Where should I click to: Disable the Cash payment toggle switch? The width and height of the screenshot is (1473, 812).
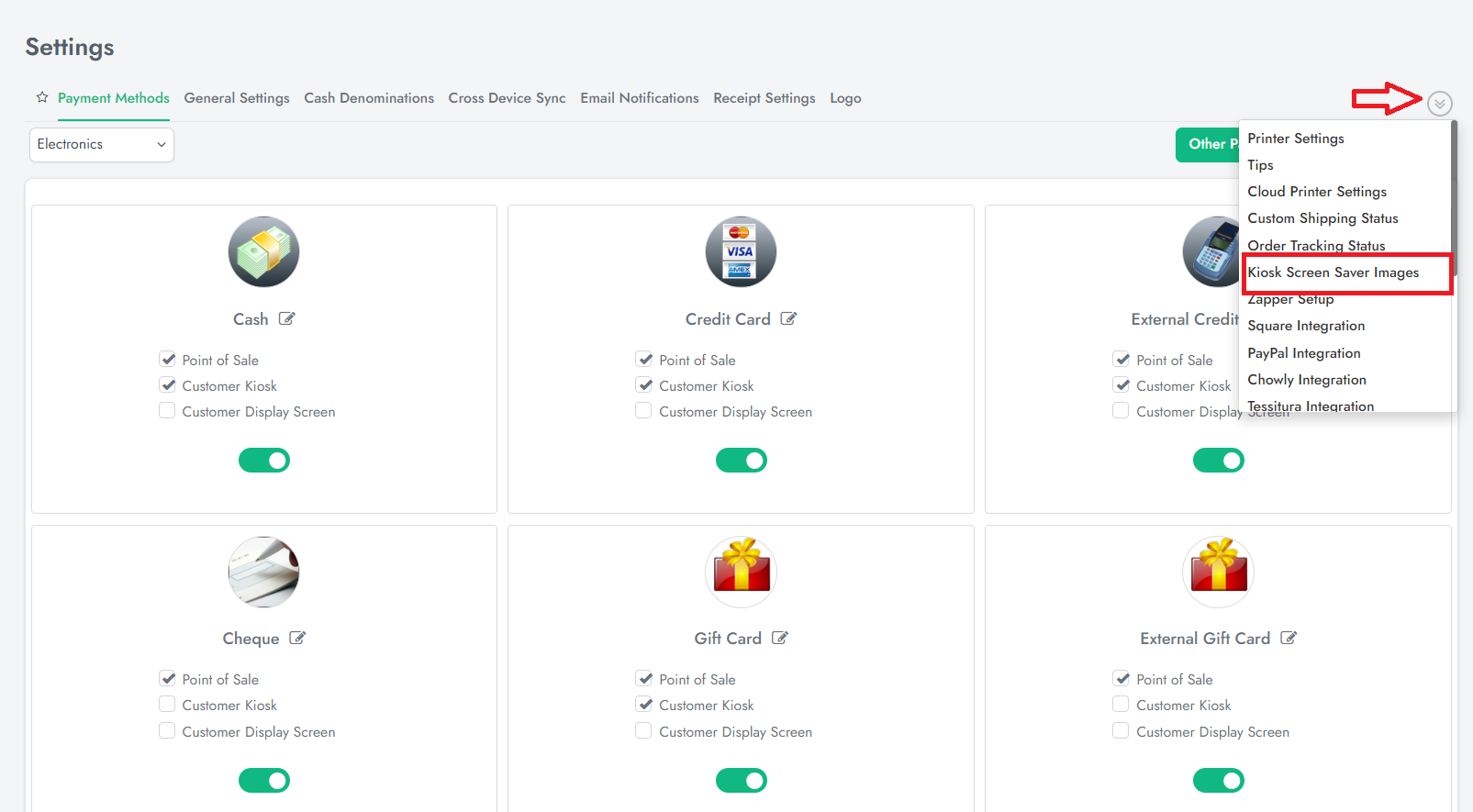[x=264, y=461]
